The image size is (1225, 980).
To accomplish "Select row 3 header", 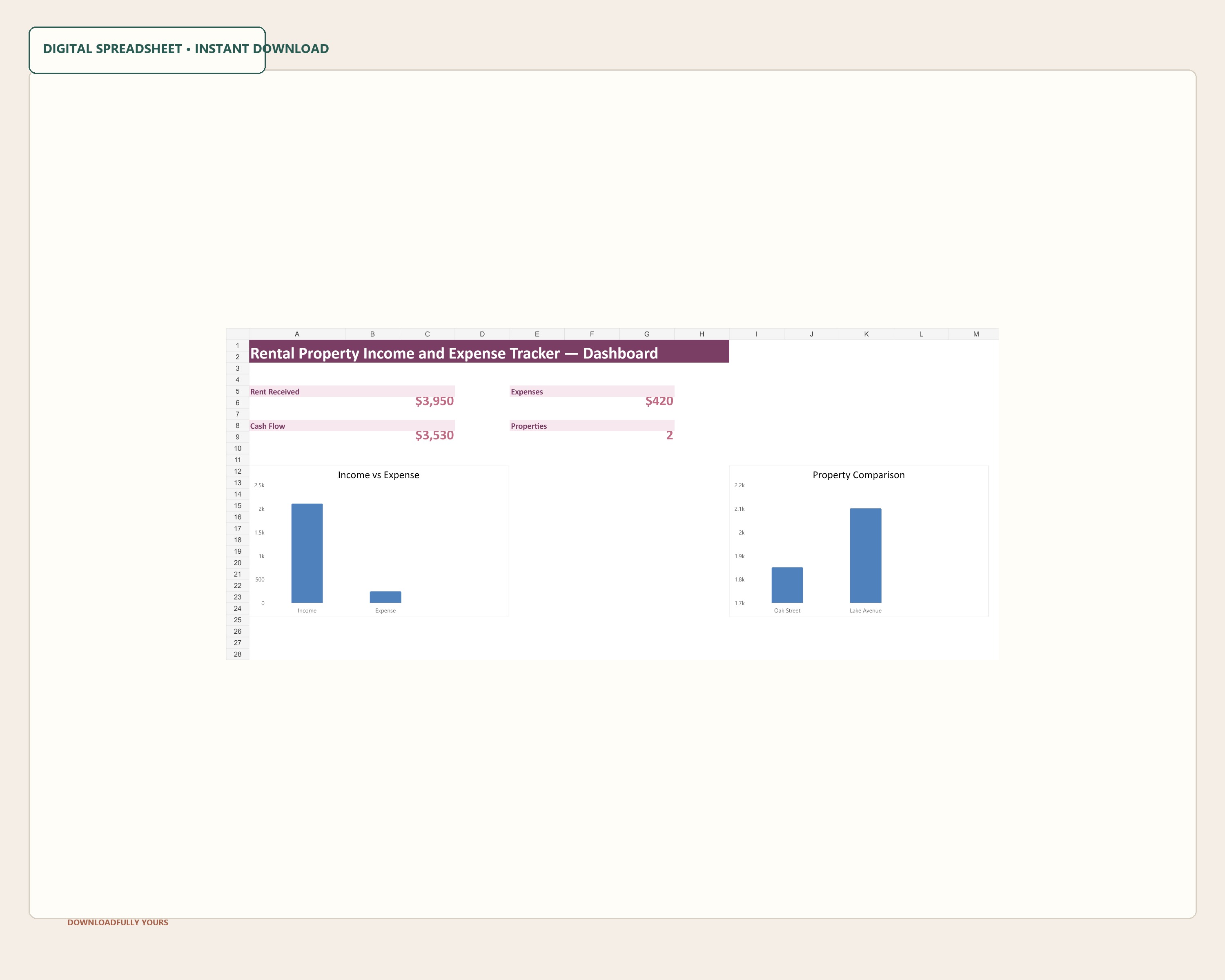I will tap(238, 368).
